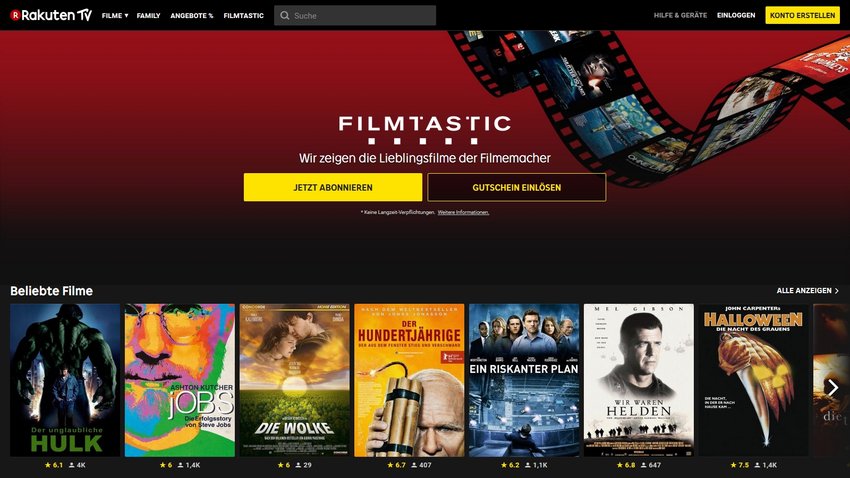Click the Einloggen link
The image size is (850, 478).
736,15
